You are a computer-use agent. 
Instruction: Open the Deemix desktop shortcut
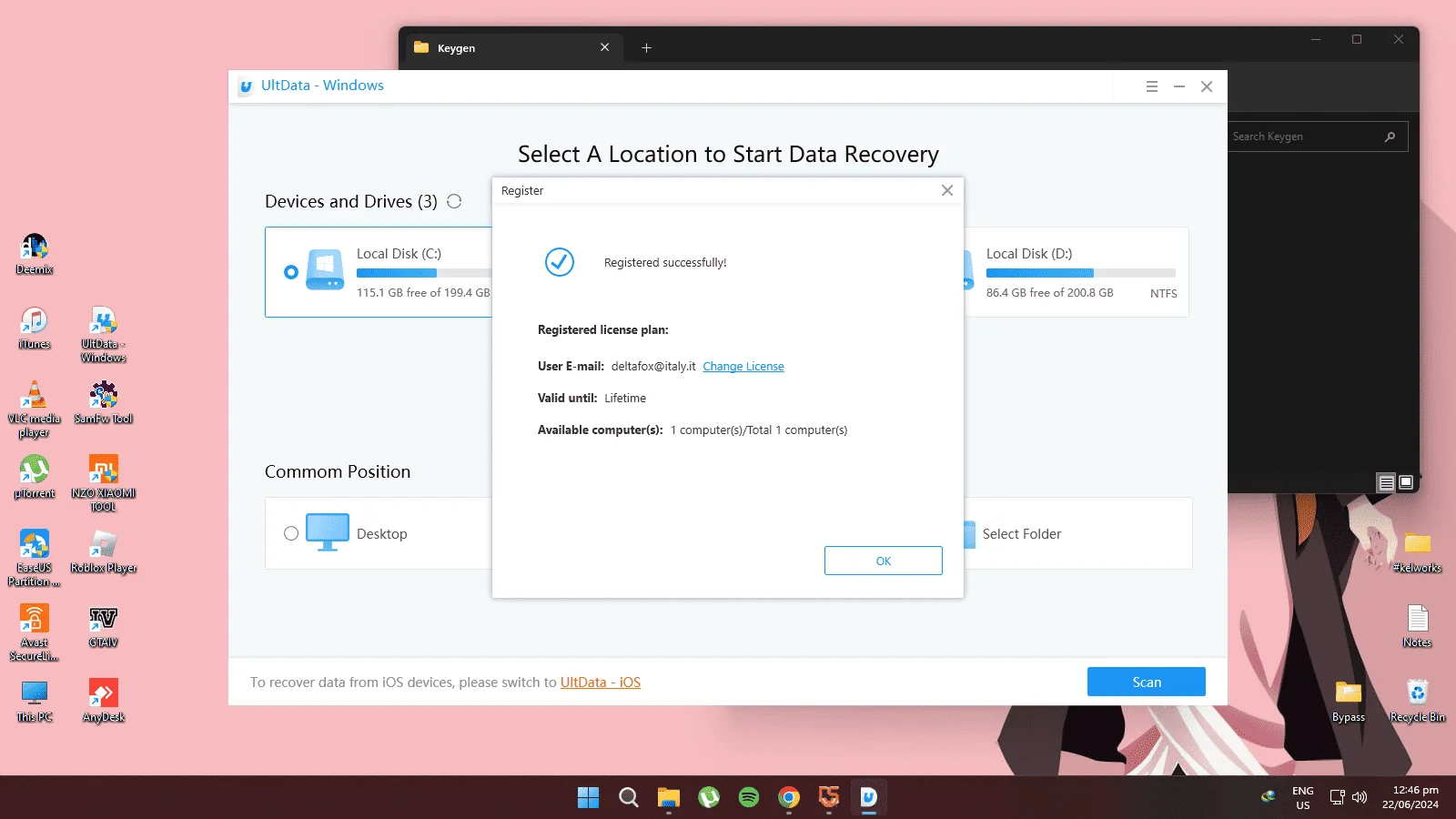click(35, 254)
